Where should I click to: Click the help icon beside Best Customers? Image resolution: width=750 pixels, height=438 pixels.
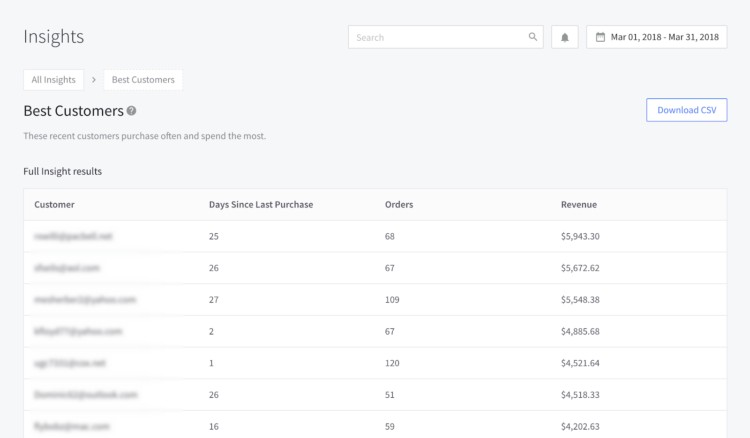[x=132, y=111]
